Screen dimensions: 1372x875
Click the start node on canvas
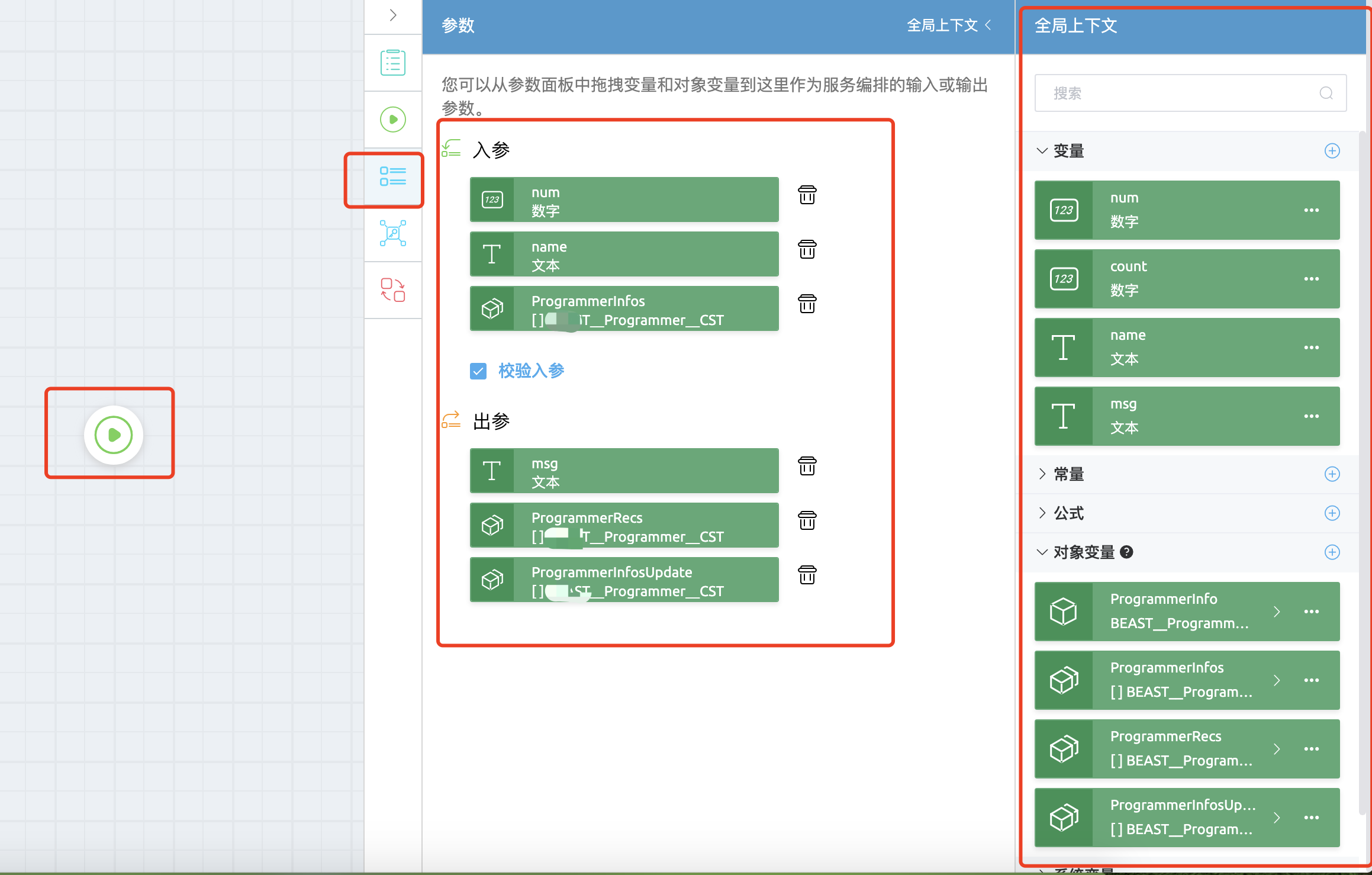coord(114,435)
